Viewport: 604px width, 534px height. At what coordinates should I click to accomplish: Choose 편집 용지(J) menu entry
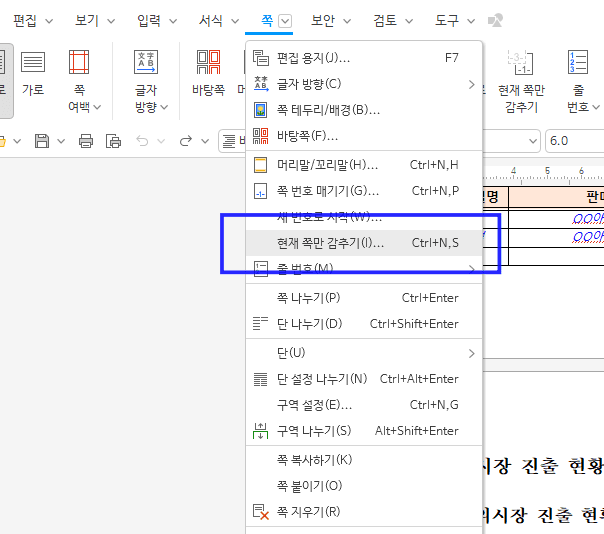(364, 58)
